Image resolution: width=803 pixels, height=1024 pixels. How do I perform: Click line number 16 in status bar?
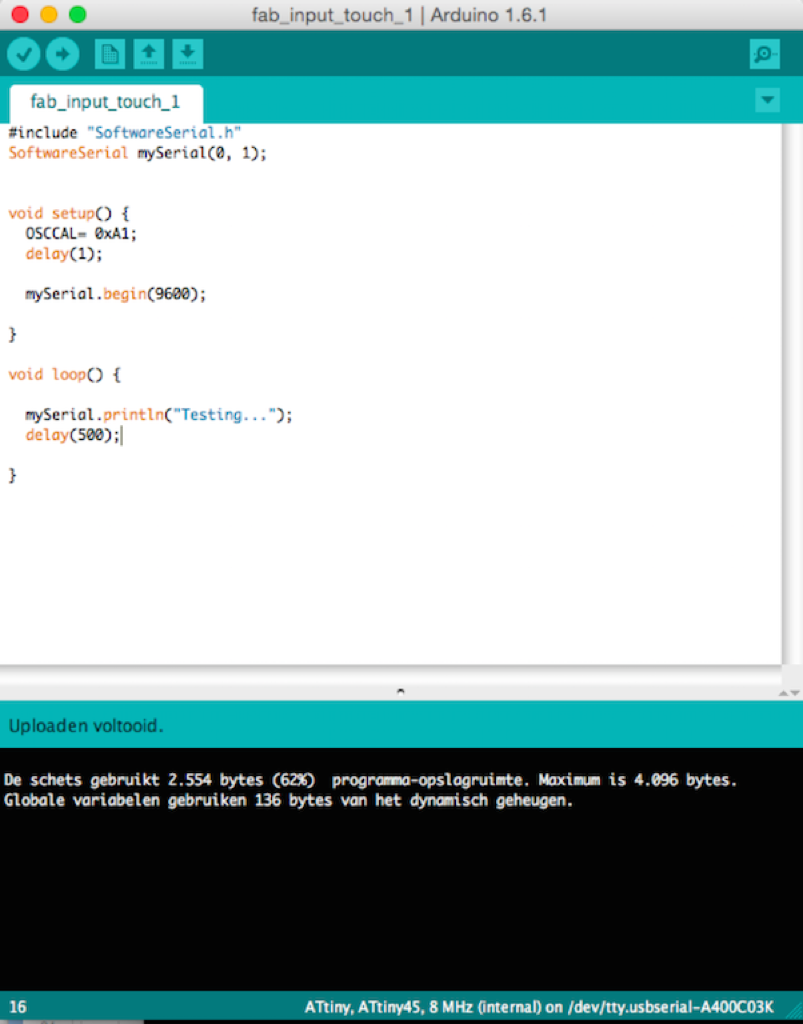(18, 1006)
